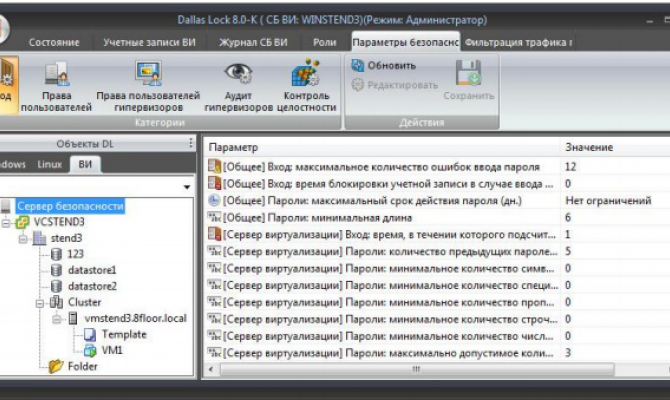The width and height of the screenshot is (670, 400).
Task: Select the Template VM icon
Action: pos(90,334)
